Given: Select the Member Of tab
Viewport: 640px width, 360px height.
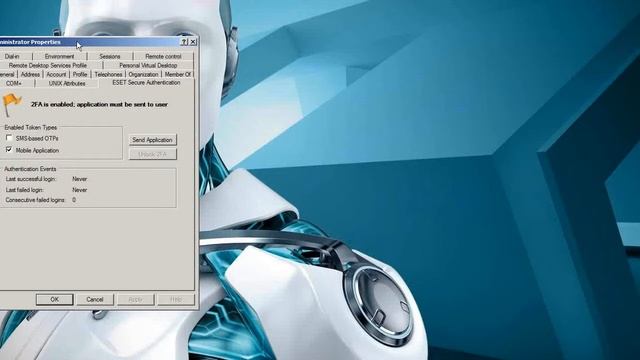Looking at the screenshot, I should pyautogui.click(x=178, y=74).
